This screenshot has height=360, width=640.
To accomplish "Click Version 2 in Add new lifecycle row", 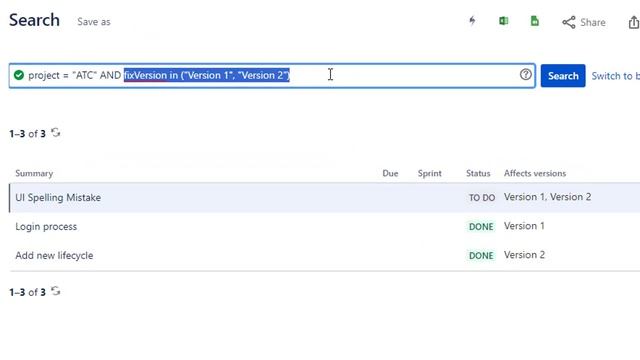I will coord(524,255).
